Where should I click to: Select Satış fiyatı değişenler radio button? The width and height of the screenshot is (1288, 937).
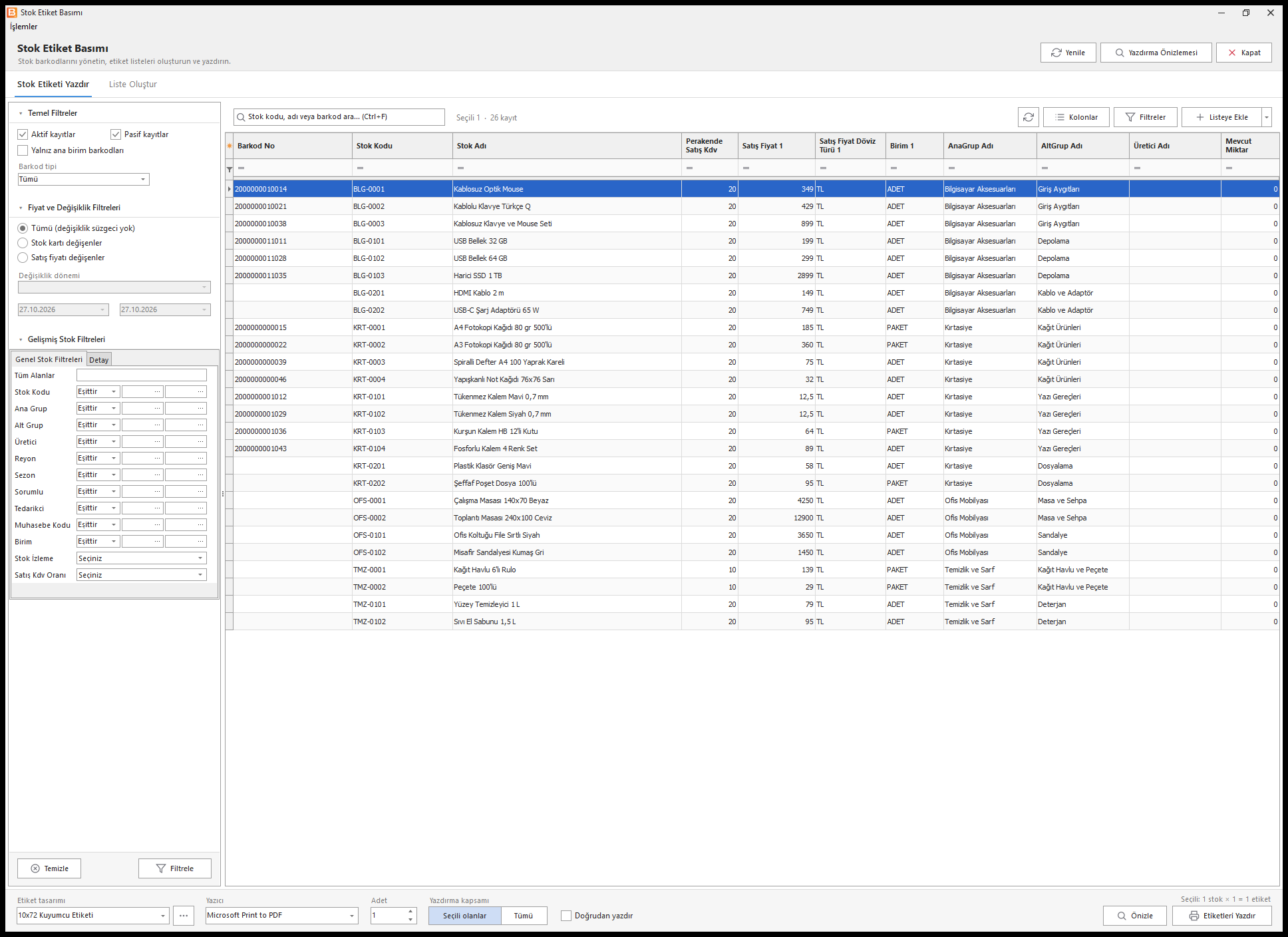coord(23,258)
